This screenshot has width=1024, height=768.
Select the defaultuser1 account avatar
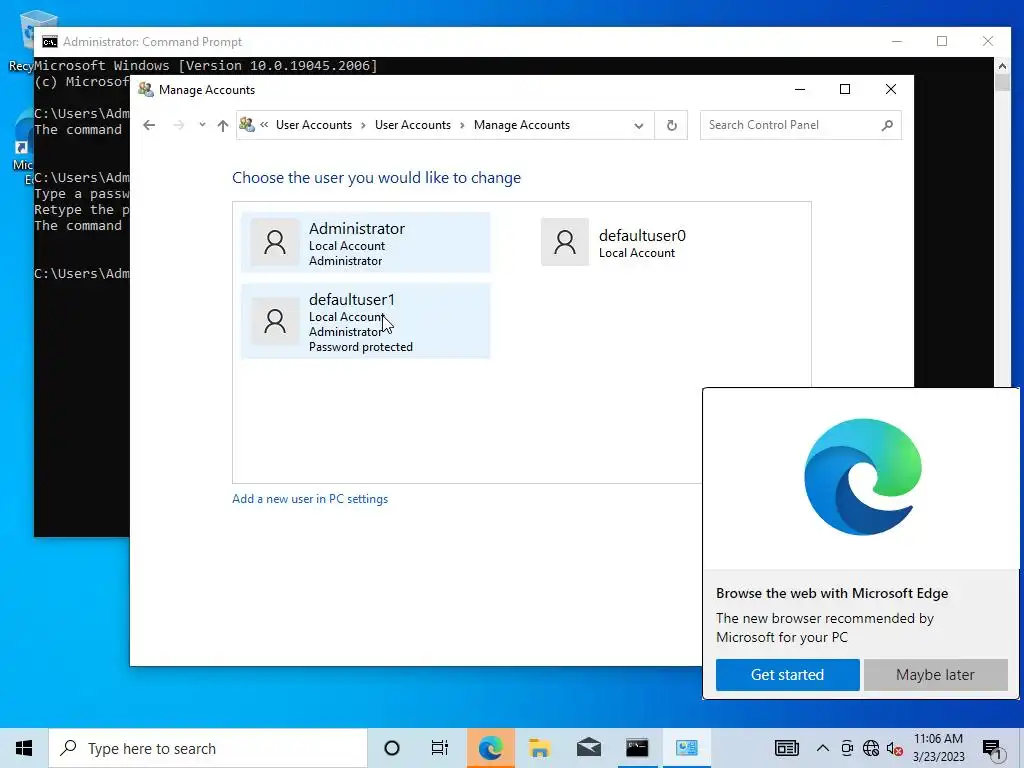click(275, 321)
